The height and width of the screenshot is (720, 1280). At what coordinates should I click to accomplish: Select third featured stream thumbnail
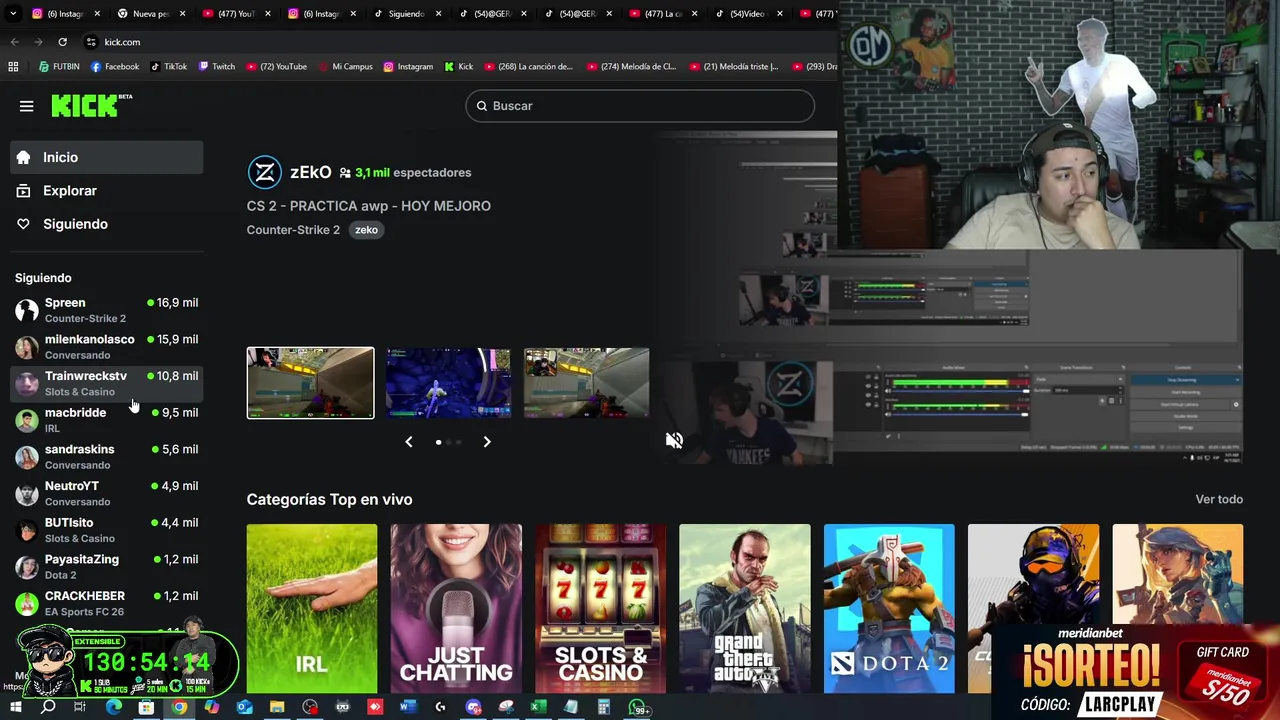click(x=586, y=383)
